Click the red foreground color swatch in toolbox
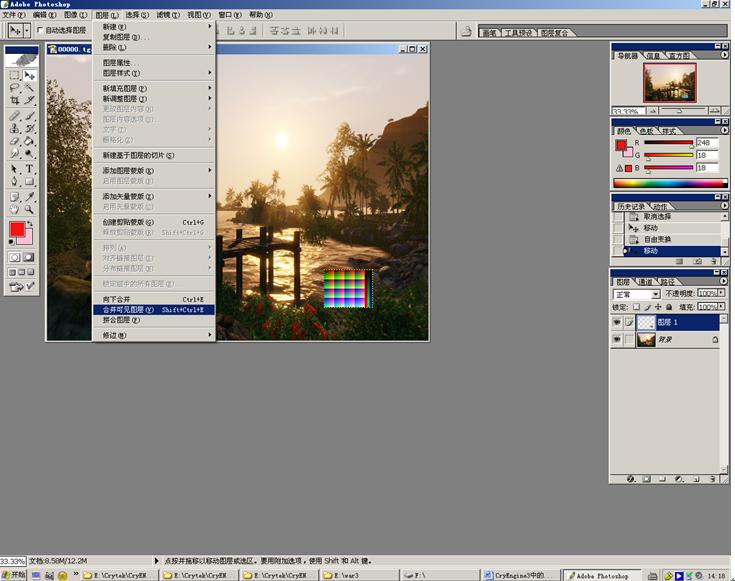Viewport: 735px width, 581px height. pyautogui.click(x=16, y=230)
